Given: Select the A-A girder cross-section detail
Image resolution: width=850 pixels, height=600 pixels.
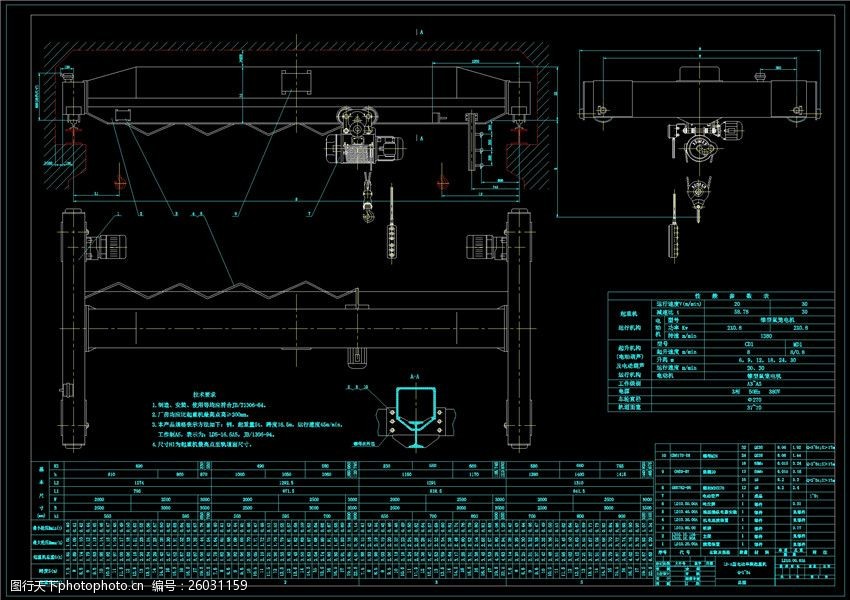Looking at the screenshot, I should tap(416, 418).
